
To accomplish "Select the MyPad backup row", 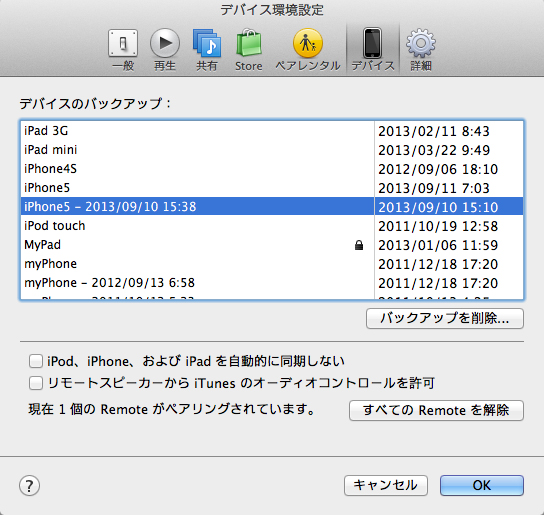I will point(272,245).
